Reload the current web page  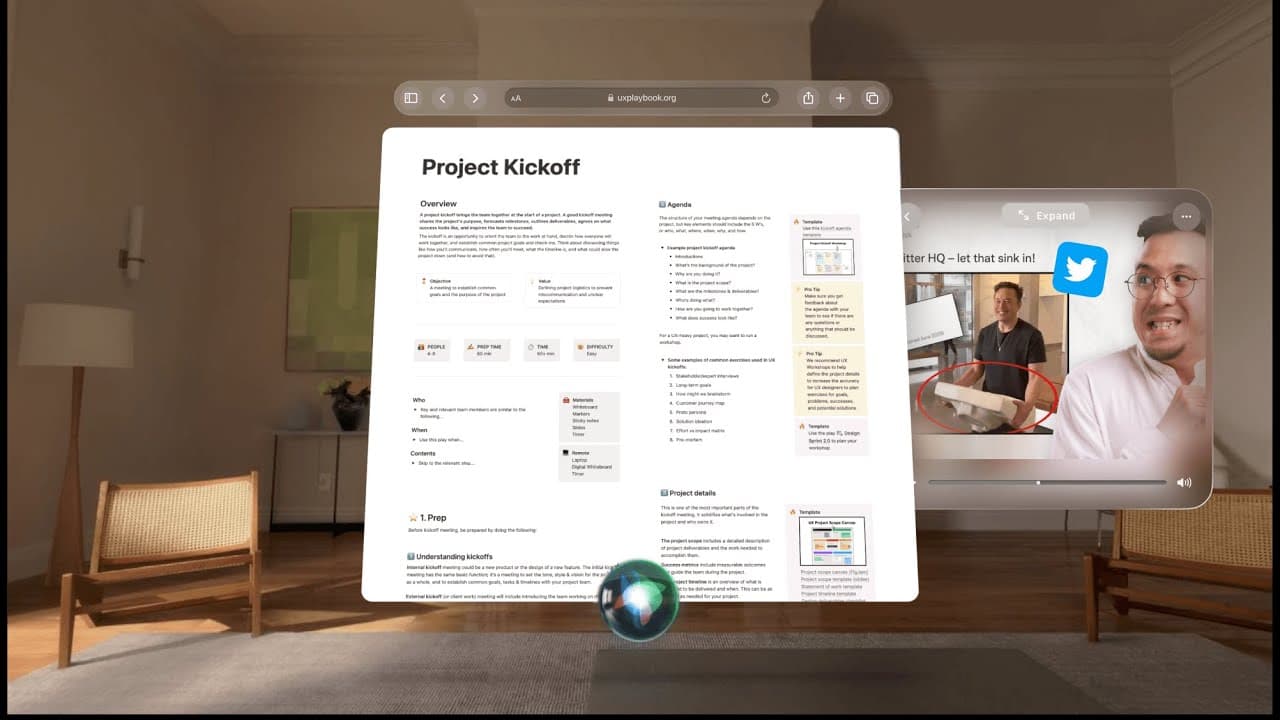[x=766, y=98]
